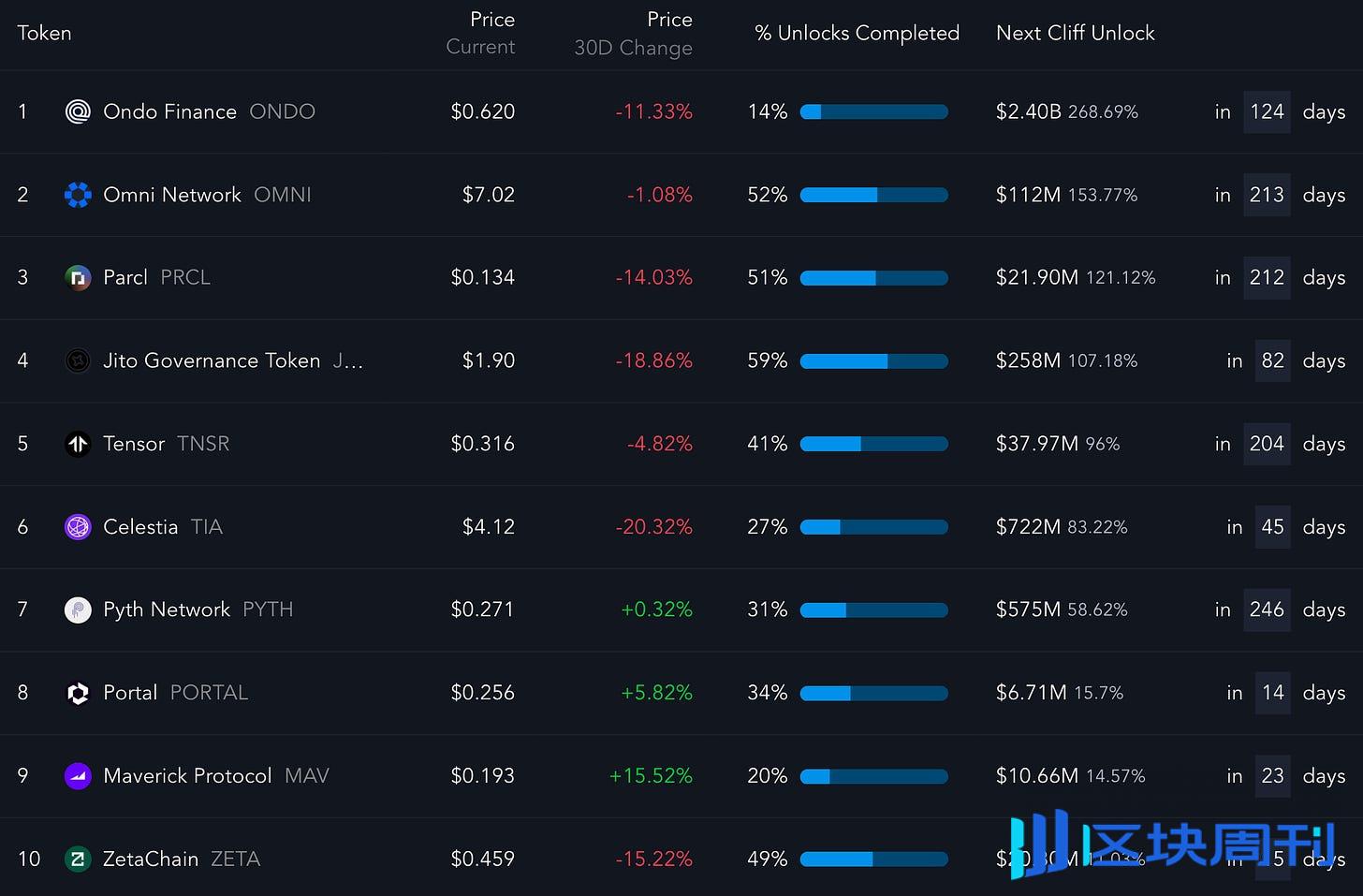1363x896 pixels.
Task: Sort by Price Current column header
Action: pyautogui.click(x=480, y=33)
